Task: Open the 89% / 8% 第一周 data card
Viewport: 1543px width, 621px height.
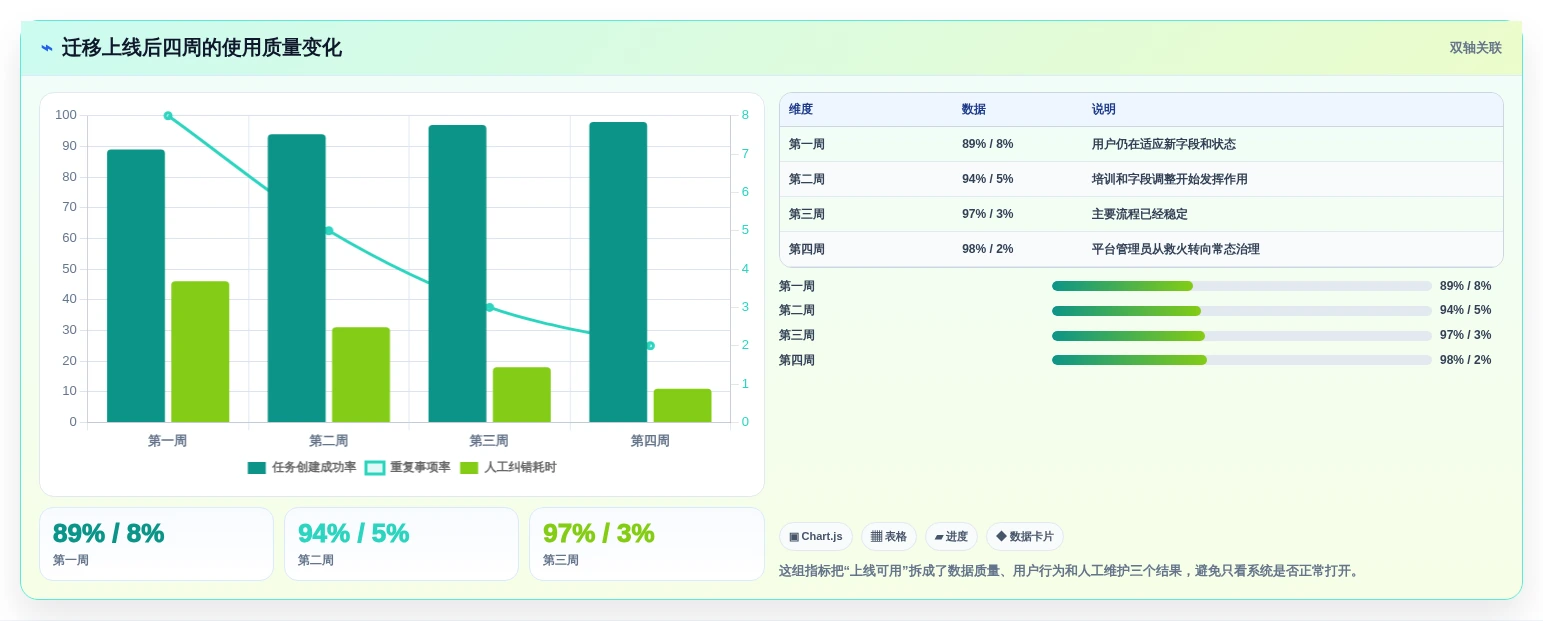Action: [x=156, y=544]
